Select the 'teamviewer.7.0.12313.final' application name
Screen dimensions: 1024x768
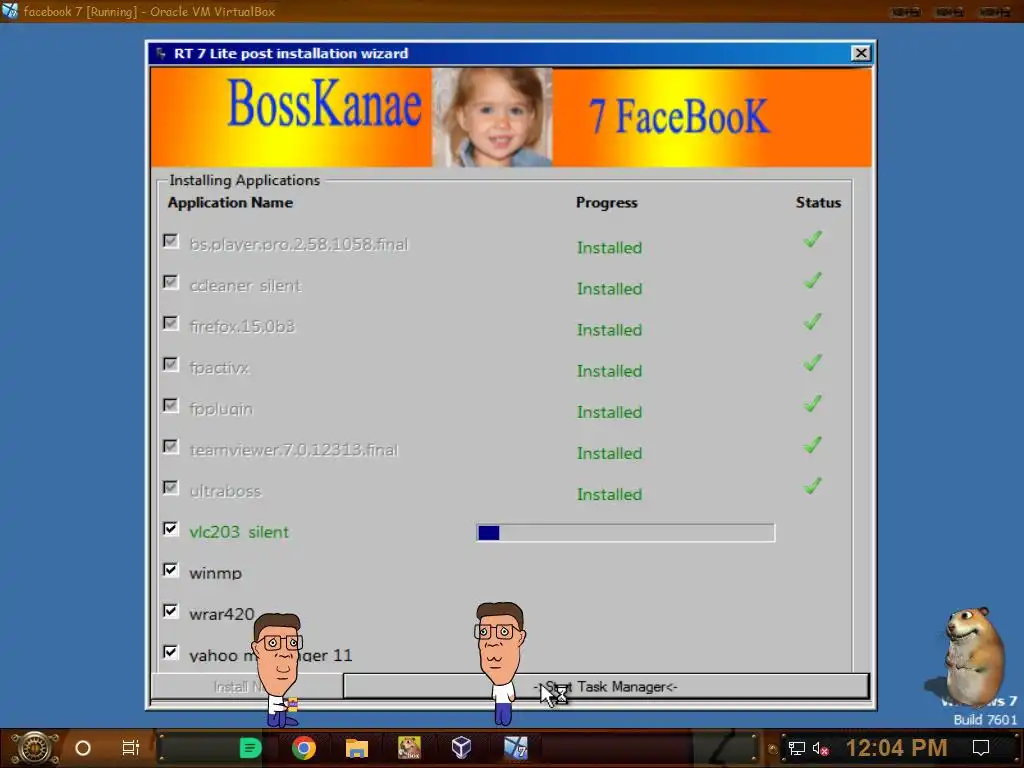pyautogui.click(x=293, y=450)
